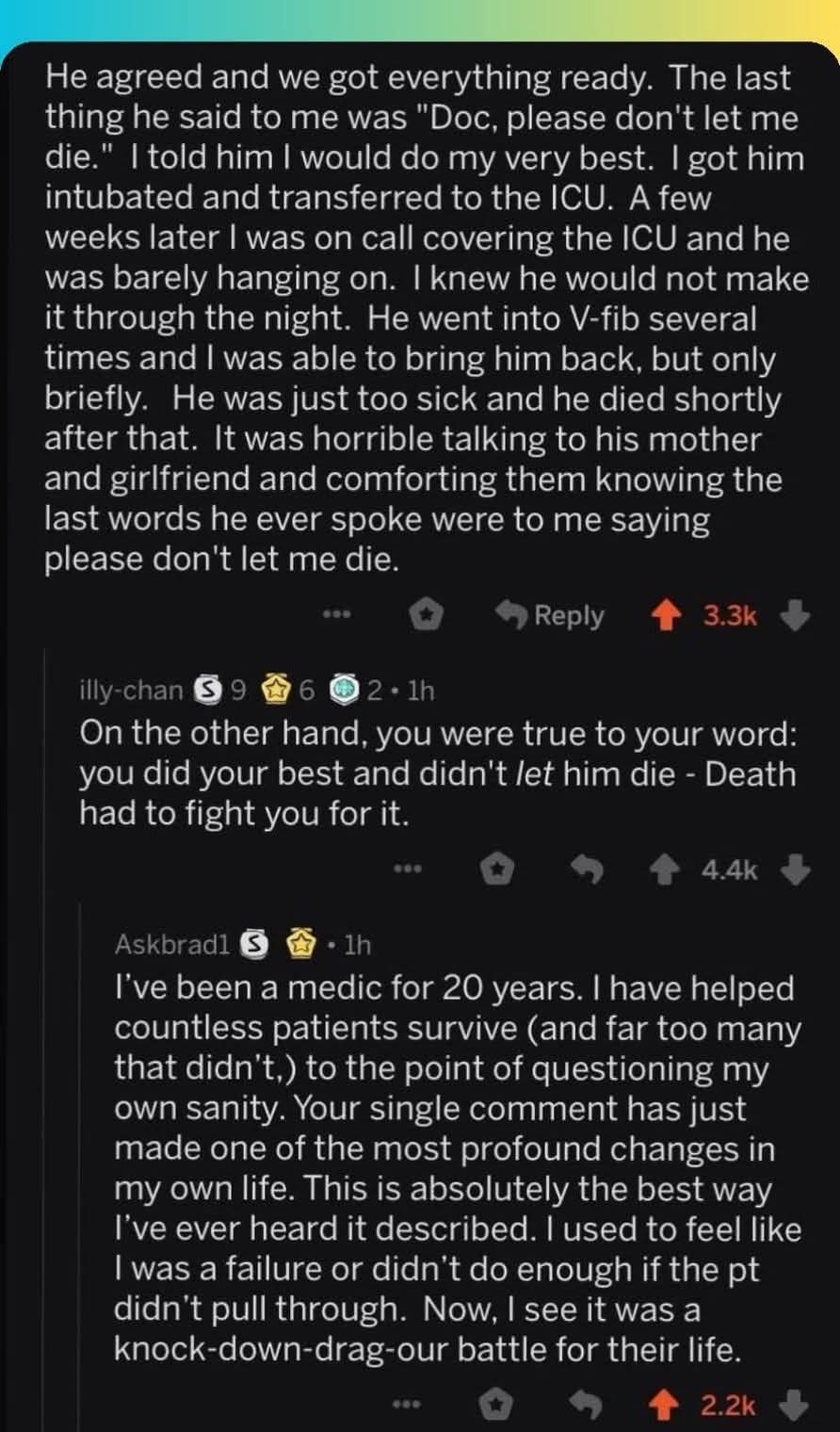The width and height of the screenshot is (840, 1432).
Task: Upvote Askbrad1's comment with 2.2k points
Action: point(666,1406)
